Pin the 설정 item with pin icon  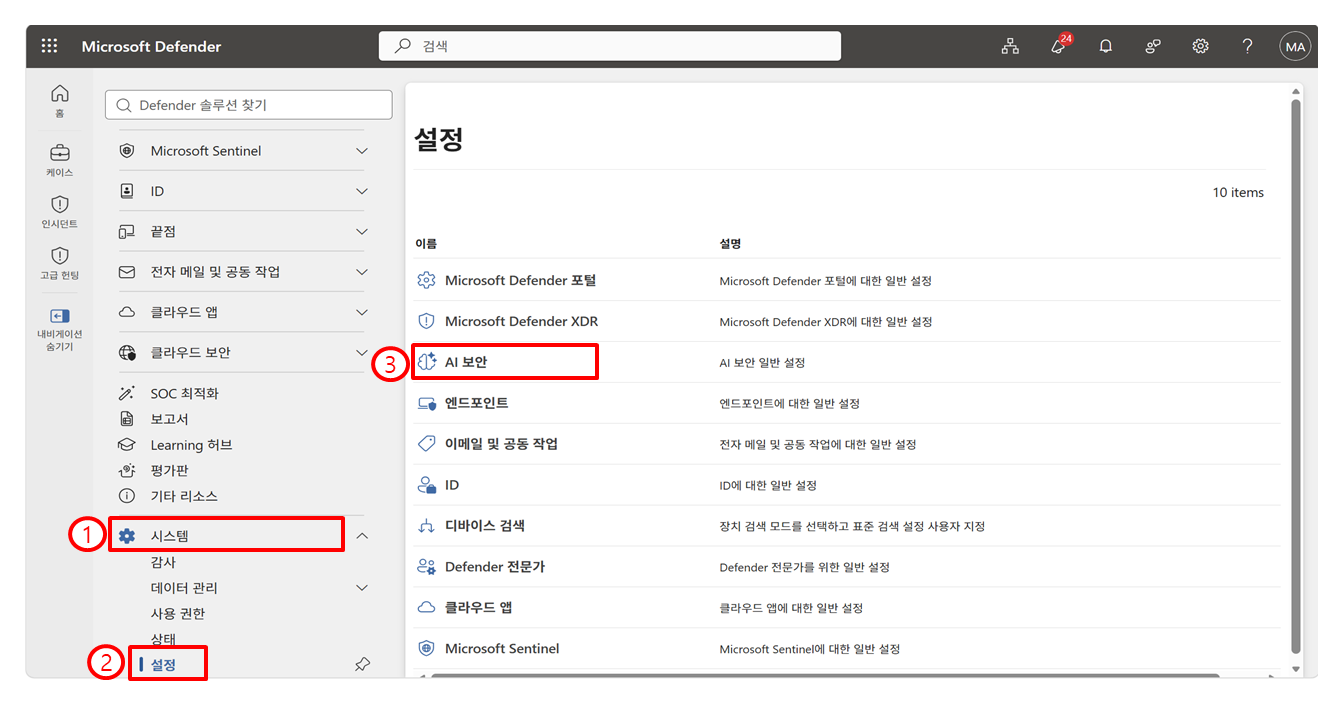pyautogui.click(x=362, y=664)
